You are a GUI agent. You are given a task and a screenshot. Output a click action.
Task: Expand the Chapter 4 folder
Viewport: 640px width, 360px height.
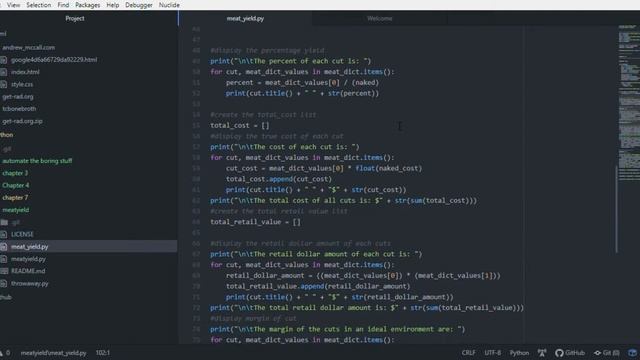16,185
